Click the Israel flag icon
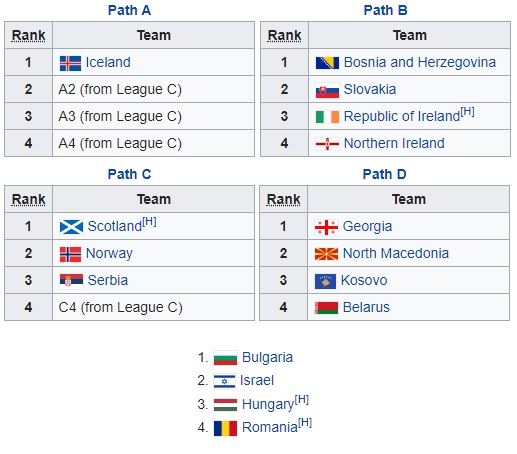The height and width of the screenshot is (454, 517). click(x=224, y=381)
